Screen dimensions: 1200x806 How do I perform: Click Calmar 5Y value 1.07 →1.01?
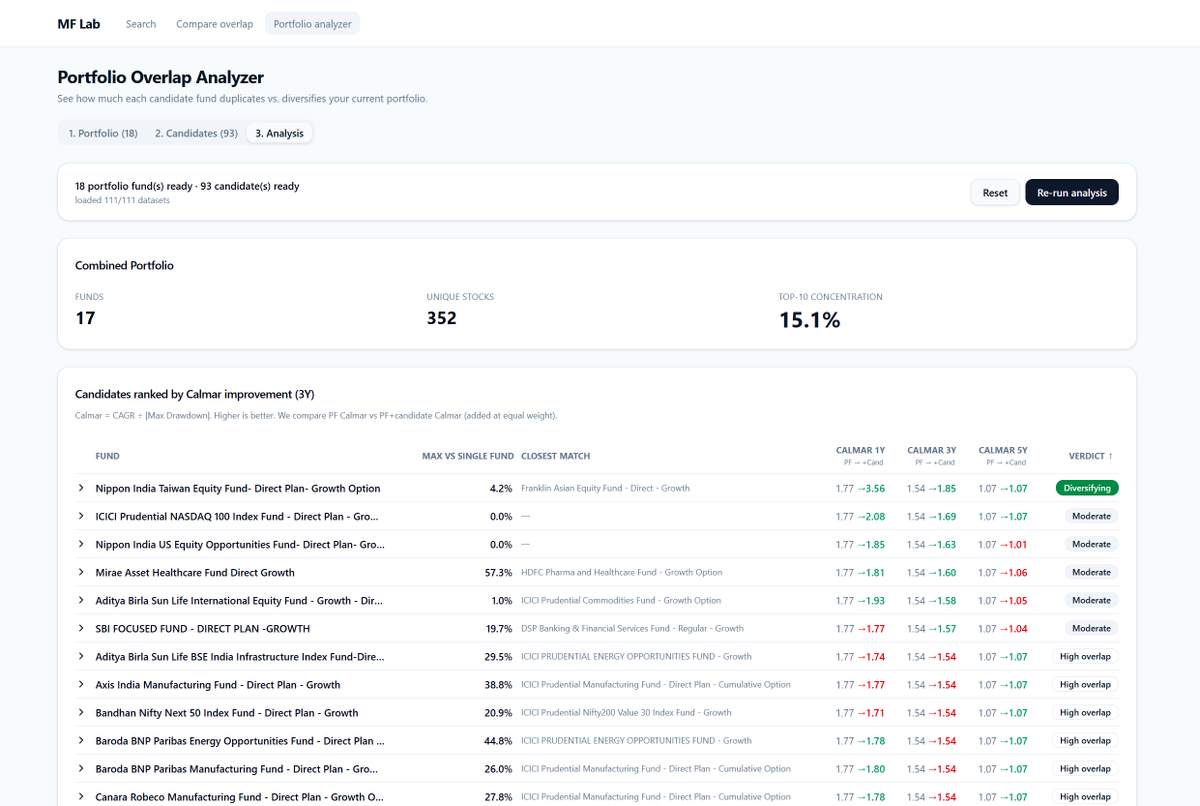pyautogui.click(x=1002, y=544)
